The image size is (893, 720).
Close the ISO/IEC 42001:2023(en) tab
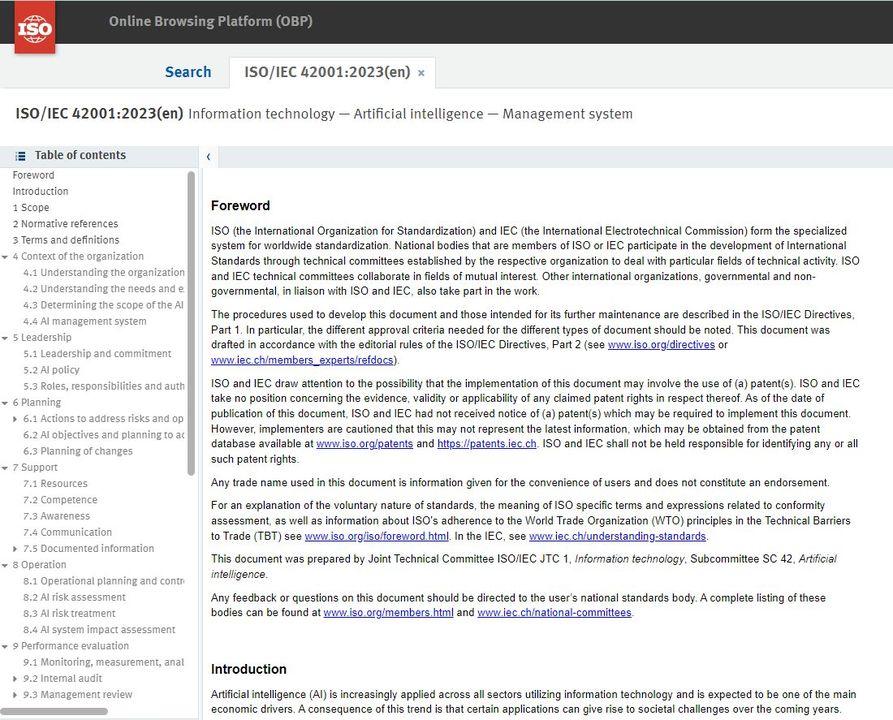tap(421, 73)
